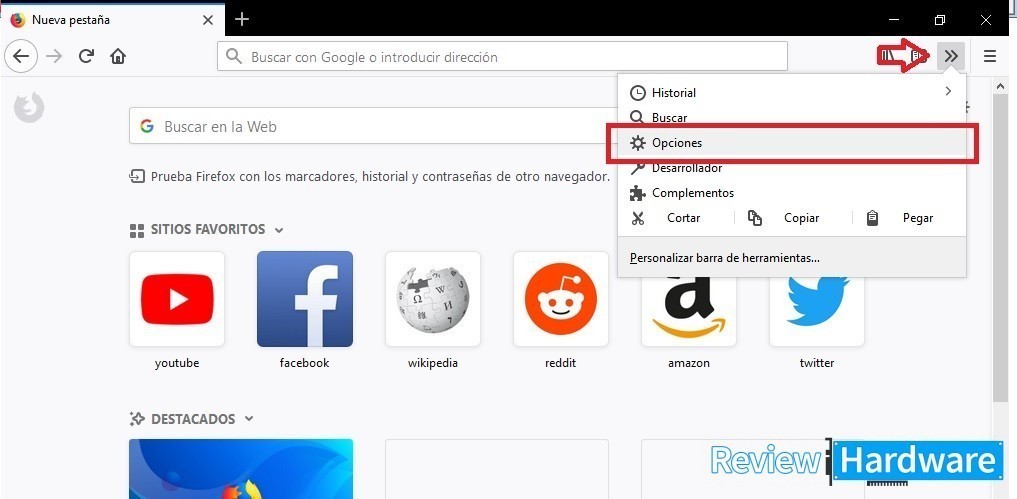Viewport: 1017px width, 499px height.
Task: Click the Destacados sparkle icon
Action: (x=136, y=419)
